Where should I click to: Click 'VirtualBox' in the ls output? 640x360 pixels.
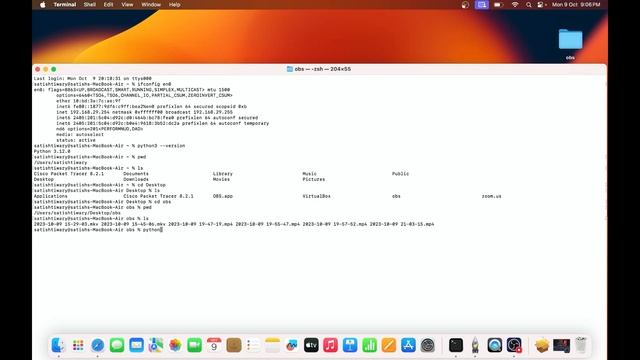coord(316,196)
